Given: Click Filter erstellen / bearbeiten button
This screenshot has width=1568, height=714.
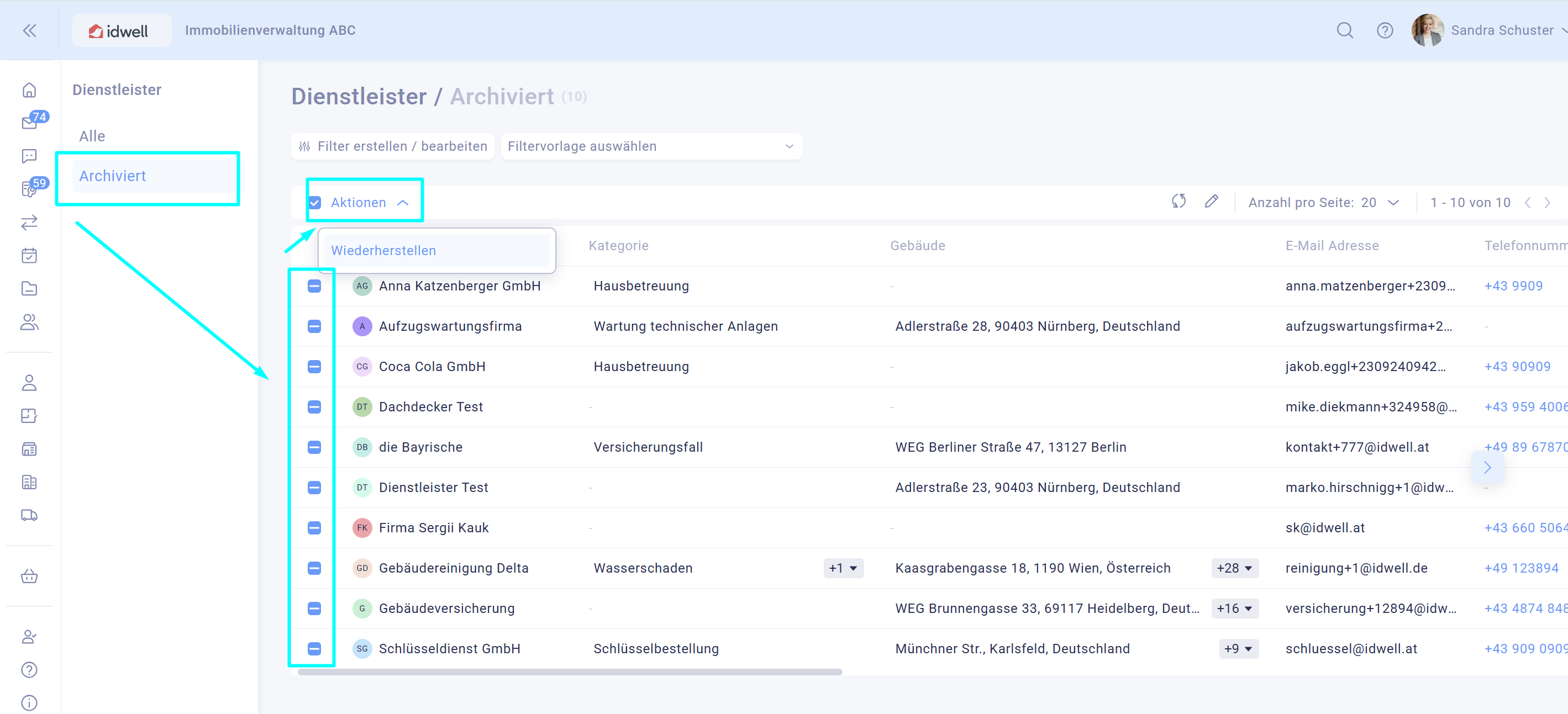Looking at the screenshot, I should pyautogui.click(x=393, y=146).
